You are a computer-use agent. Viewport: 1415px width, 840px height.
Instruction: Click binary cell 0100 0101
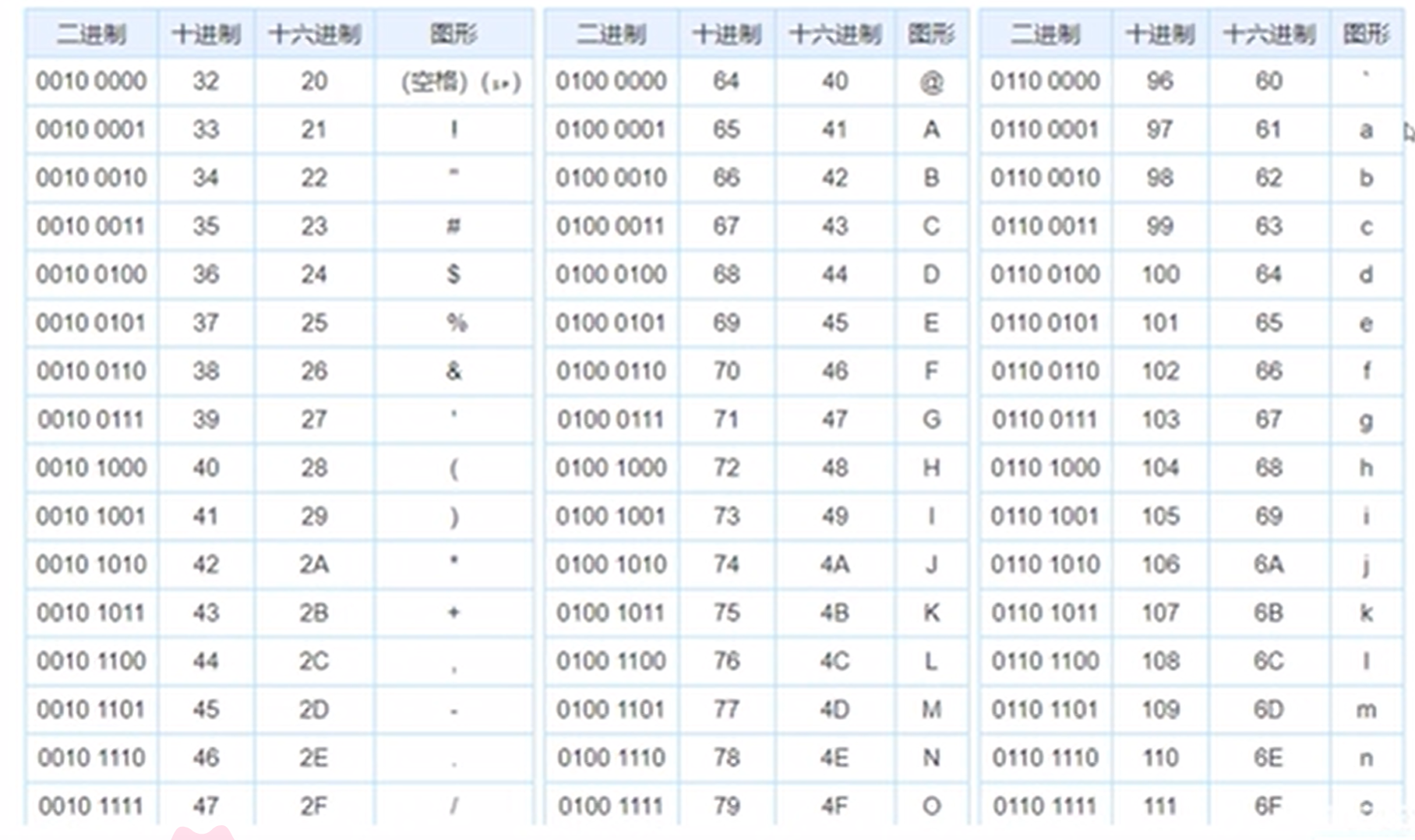click(x=611, y=323)
